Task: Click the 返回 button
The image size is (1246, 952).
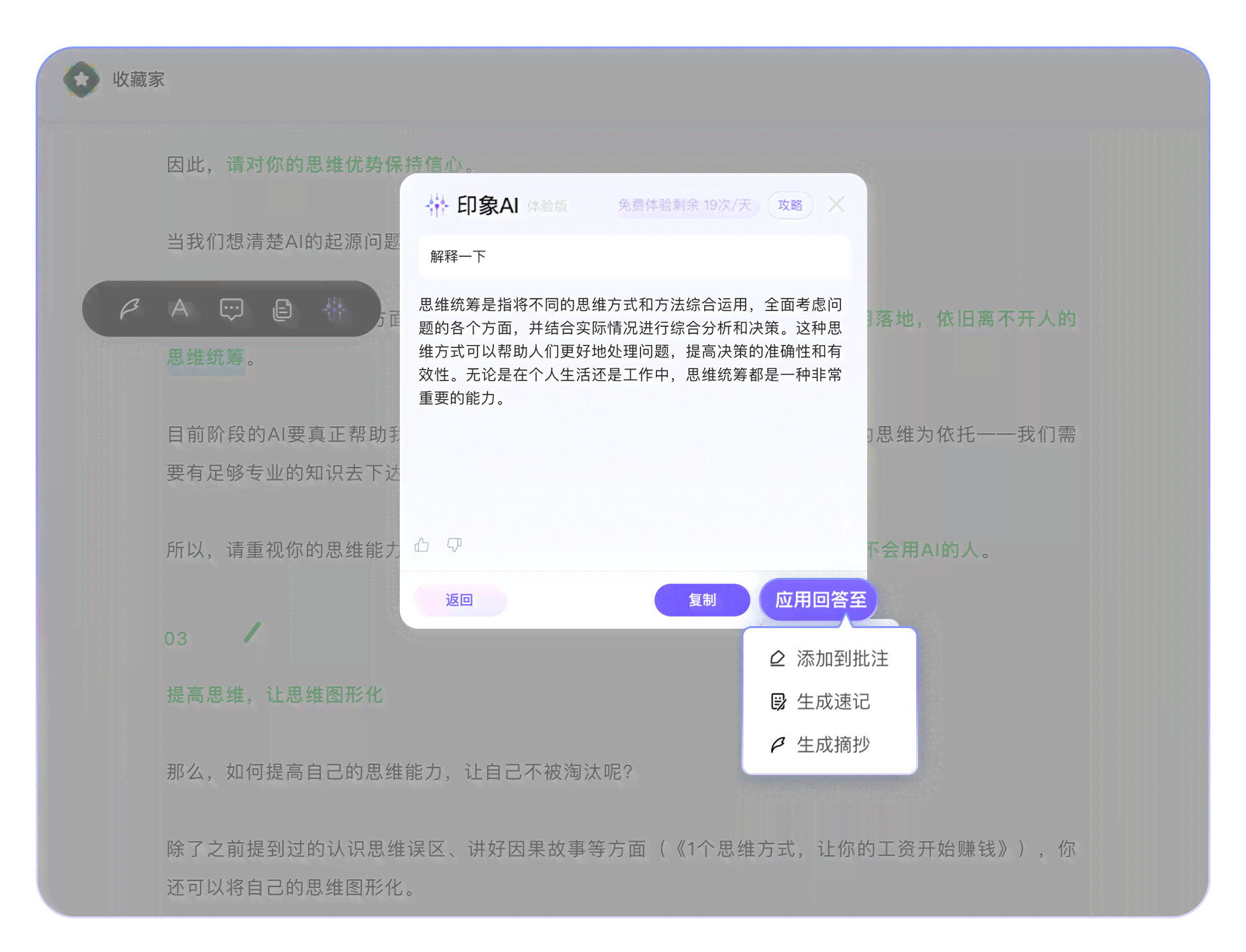Action: 460,600
